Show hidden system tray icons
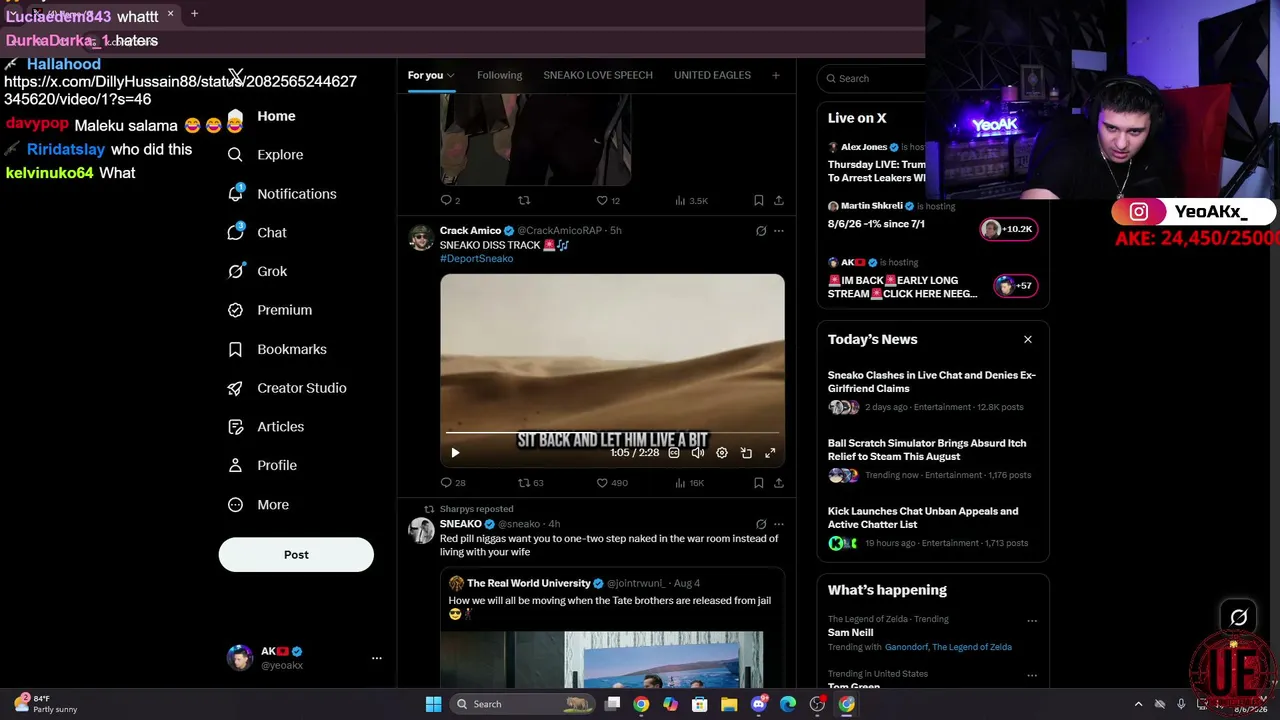 1138,704
